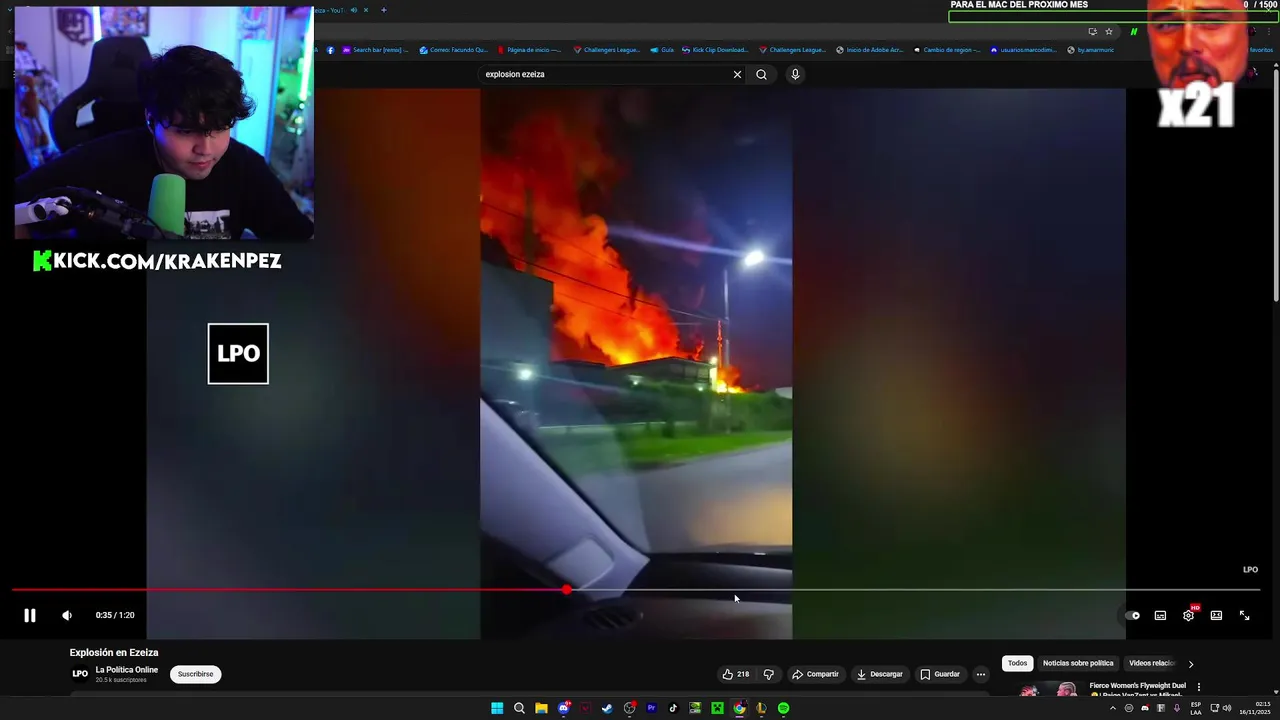Close the current YouTube browser tab

pos(366,10)
